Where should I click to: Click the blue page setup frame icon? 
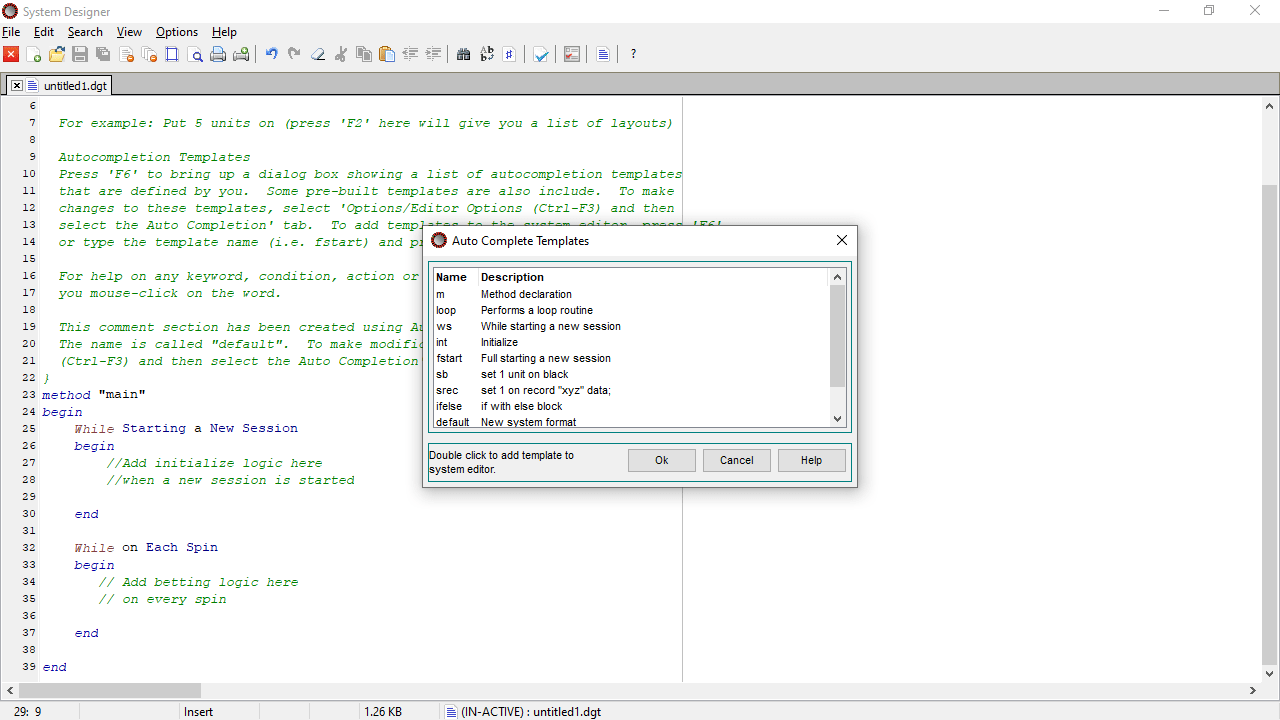[x=172, y=54]
